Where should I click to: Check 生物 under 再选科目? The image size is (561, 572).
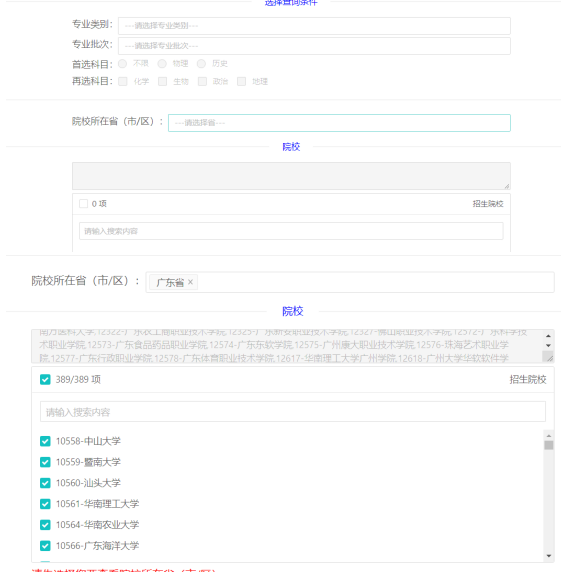(x=162, y=81)
